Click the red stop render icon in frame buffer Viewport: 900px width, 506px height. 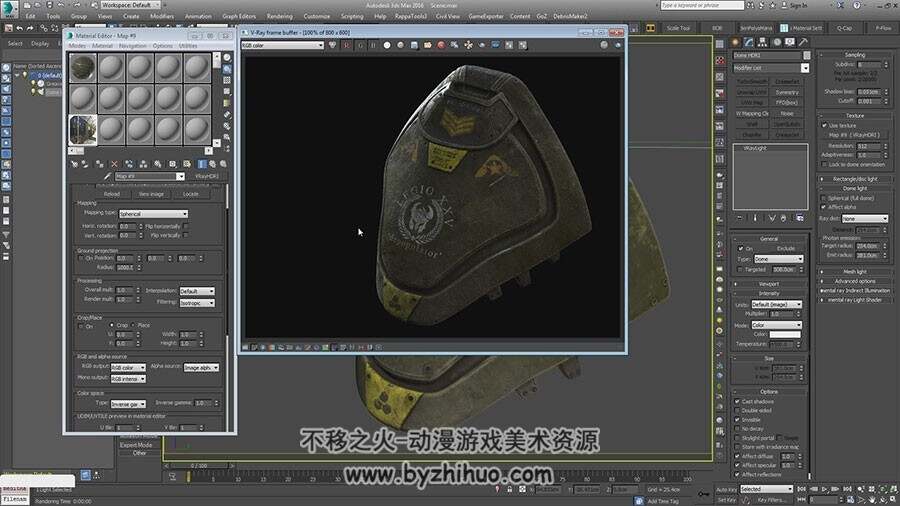(x=441, y=45)
